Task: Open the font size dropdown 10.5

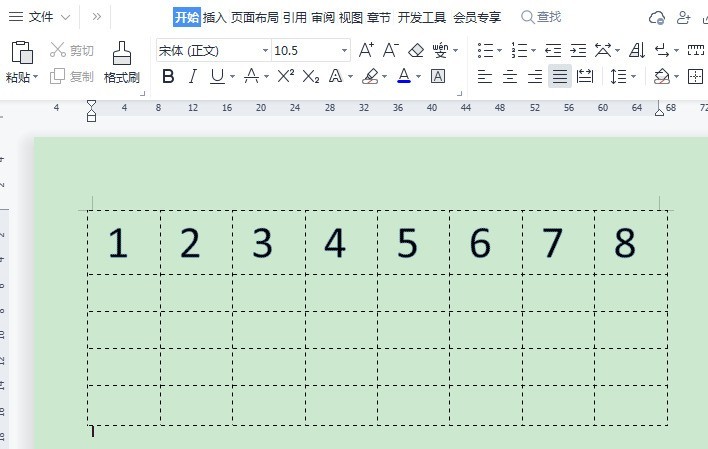Action: click(344, 51)
